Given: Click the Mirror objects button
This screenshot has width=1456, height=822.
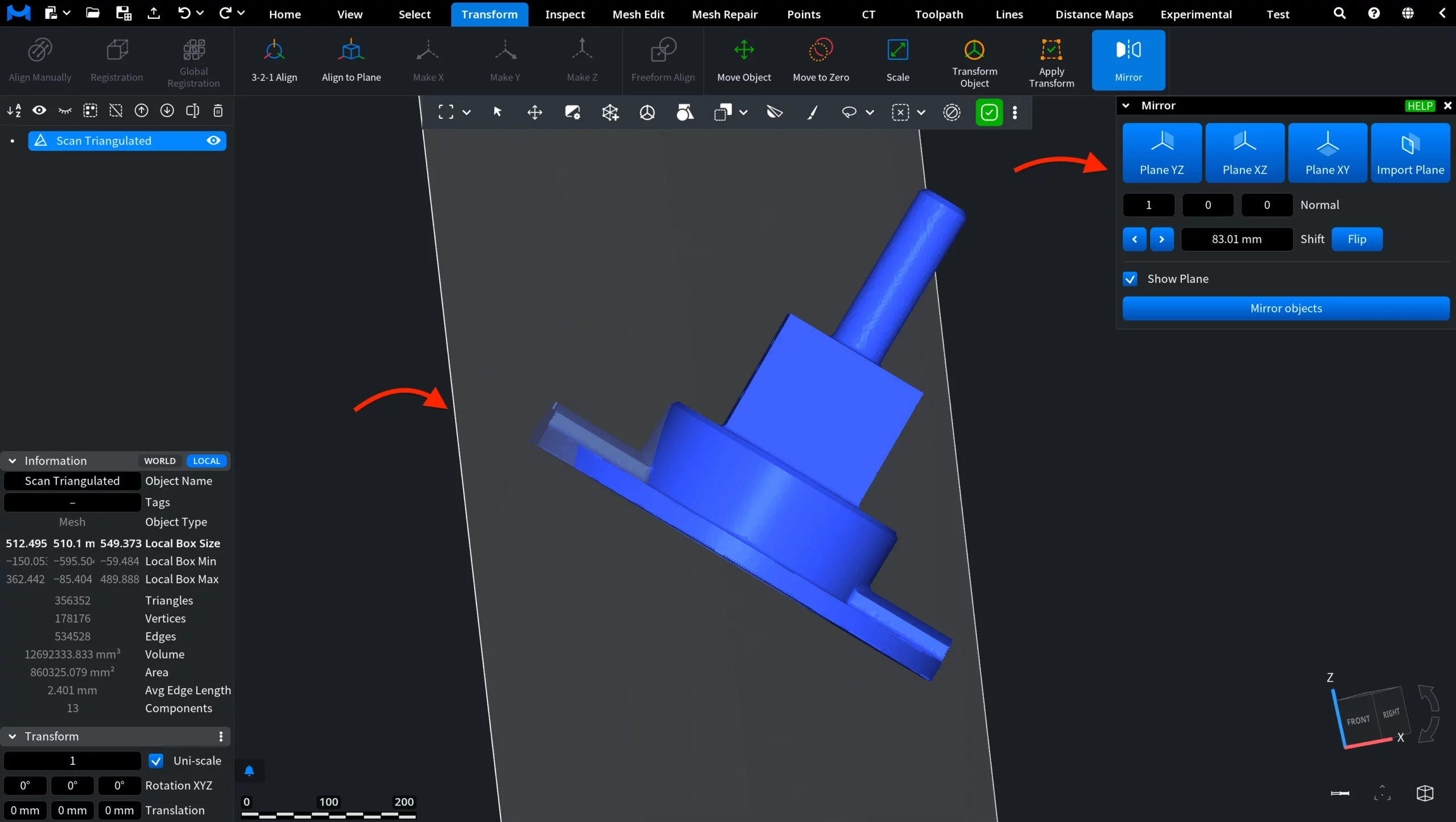Looking at the screenshot, I should pos(1285,308).
